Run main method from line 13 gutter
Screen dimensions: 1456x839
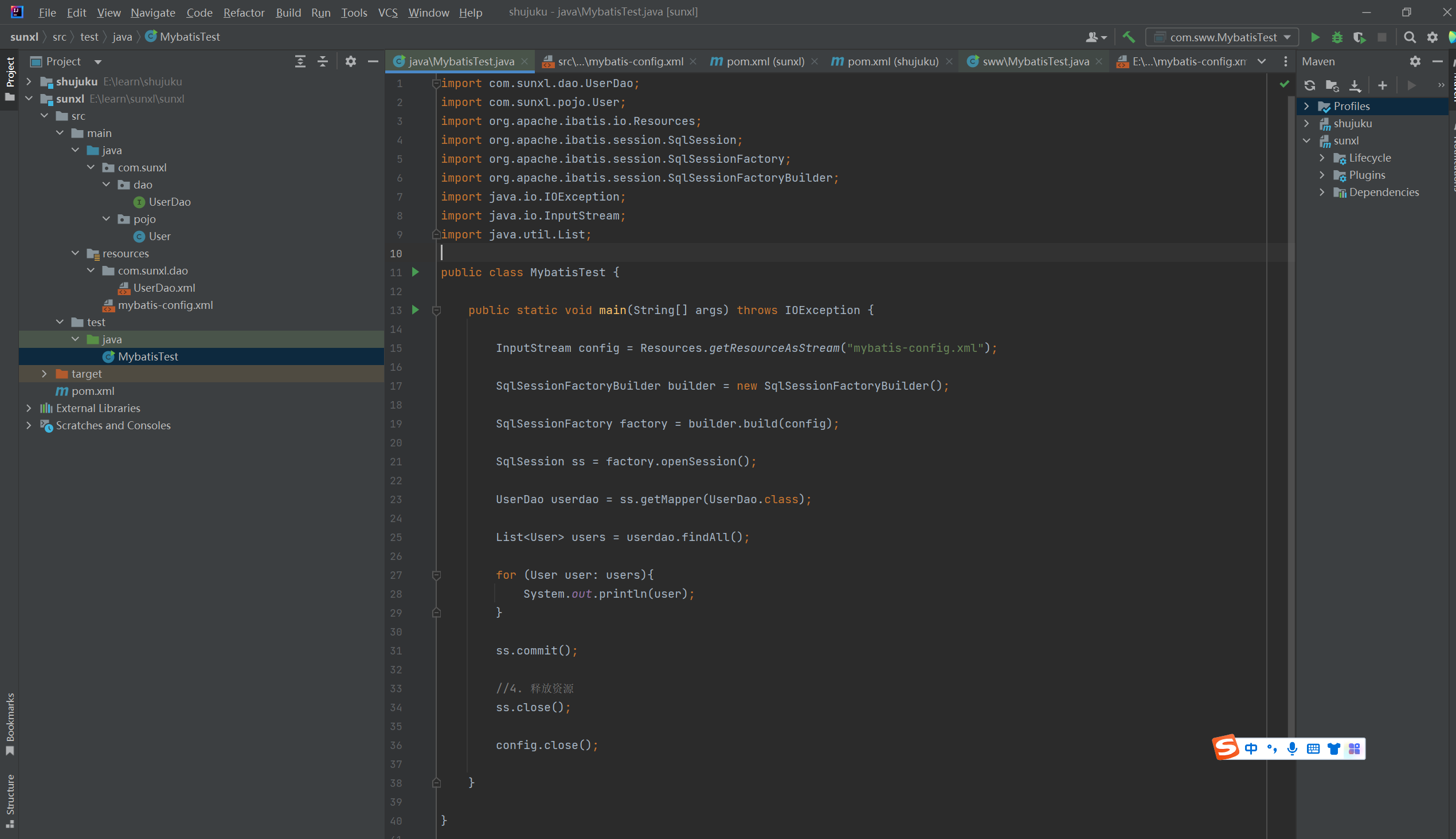pos(416,310)
